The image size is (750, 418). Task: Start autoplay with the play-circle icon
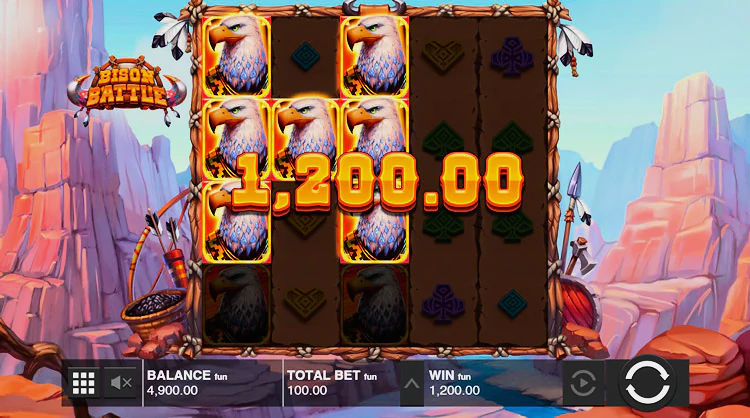click(583, 383)
